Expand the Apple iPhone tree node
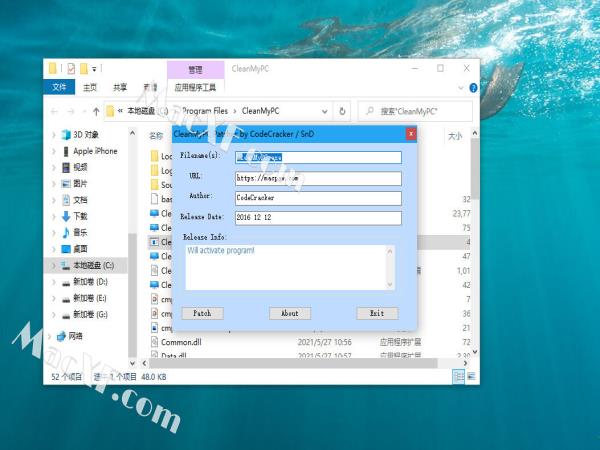Viewport: 600px width, 450px height. (x=54, y=151)
